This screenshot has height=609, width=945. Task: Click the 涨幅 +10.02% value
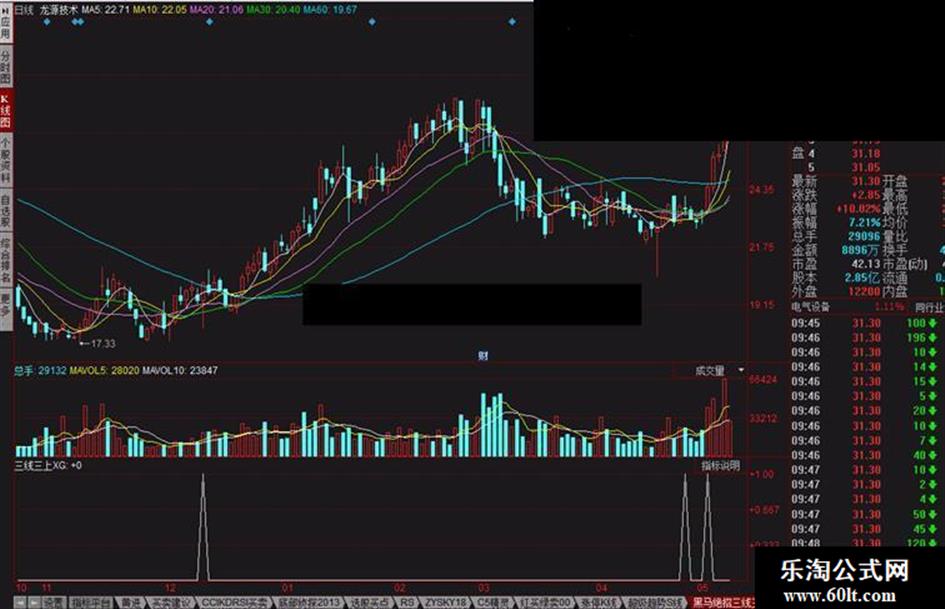[x=858, y=209]
